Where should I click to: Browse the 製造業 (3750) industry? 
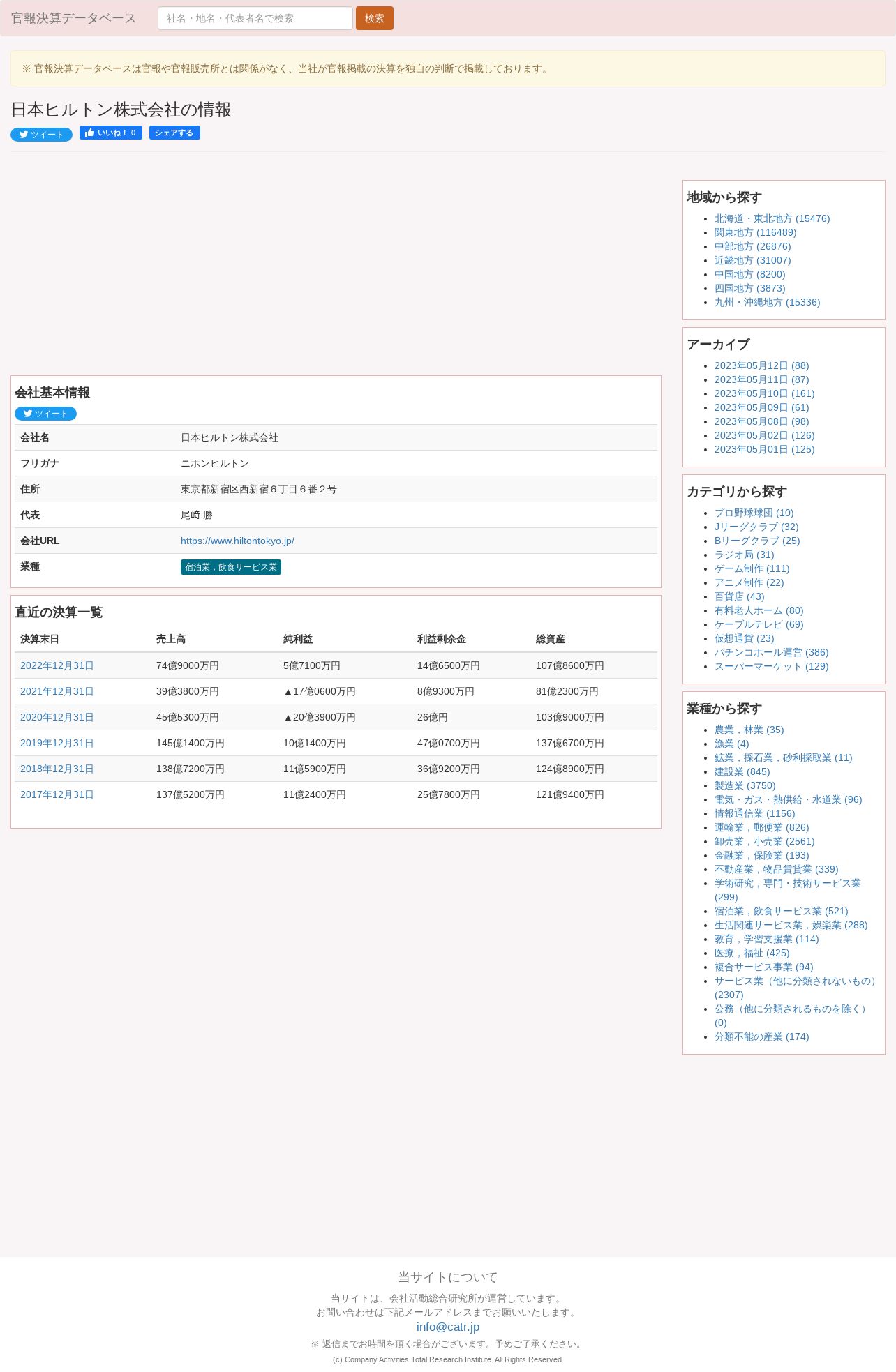tap(745, 785)
